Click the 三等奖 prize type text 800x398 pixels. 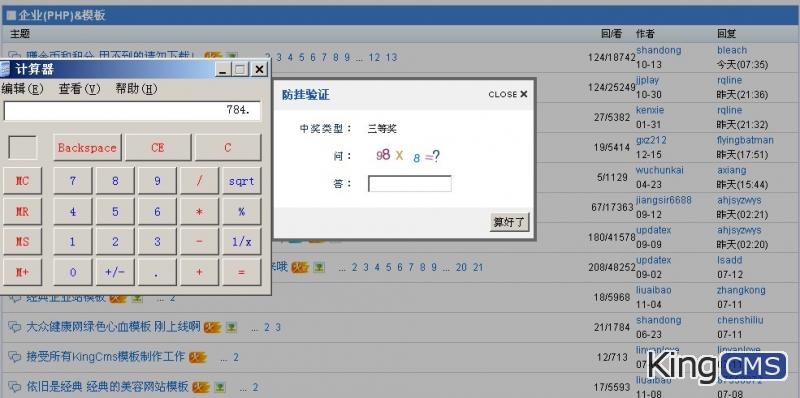click(x=382, y=129)
